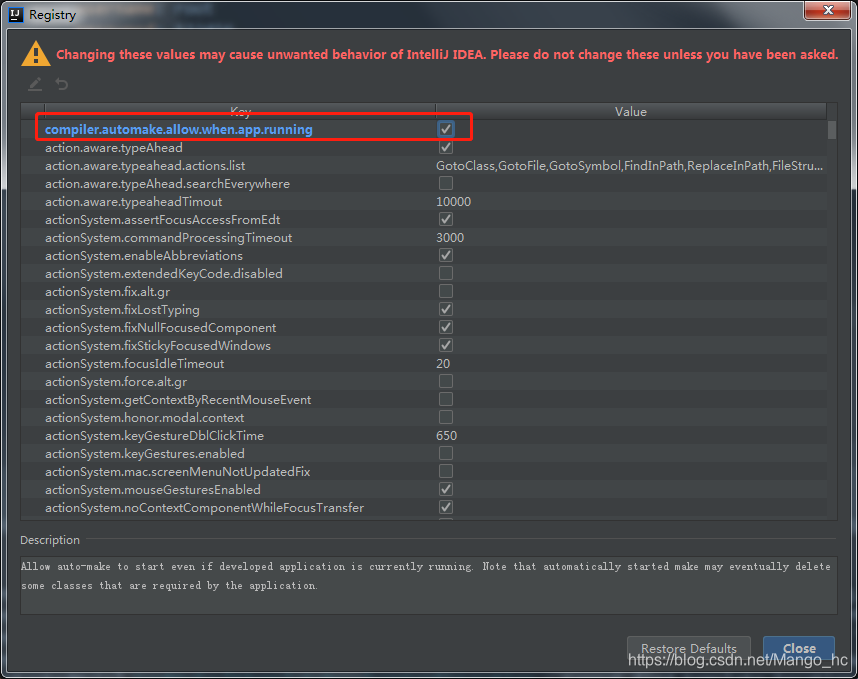858x679 pixels.
Task: Select actionSystem.keyGestureDblClickTime key
Action: (154, 436)
